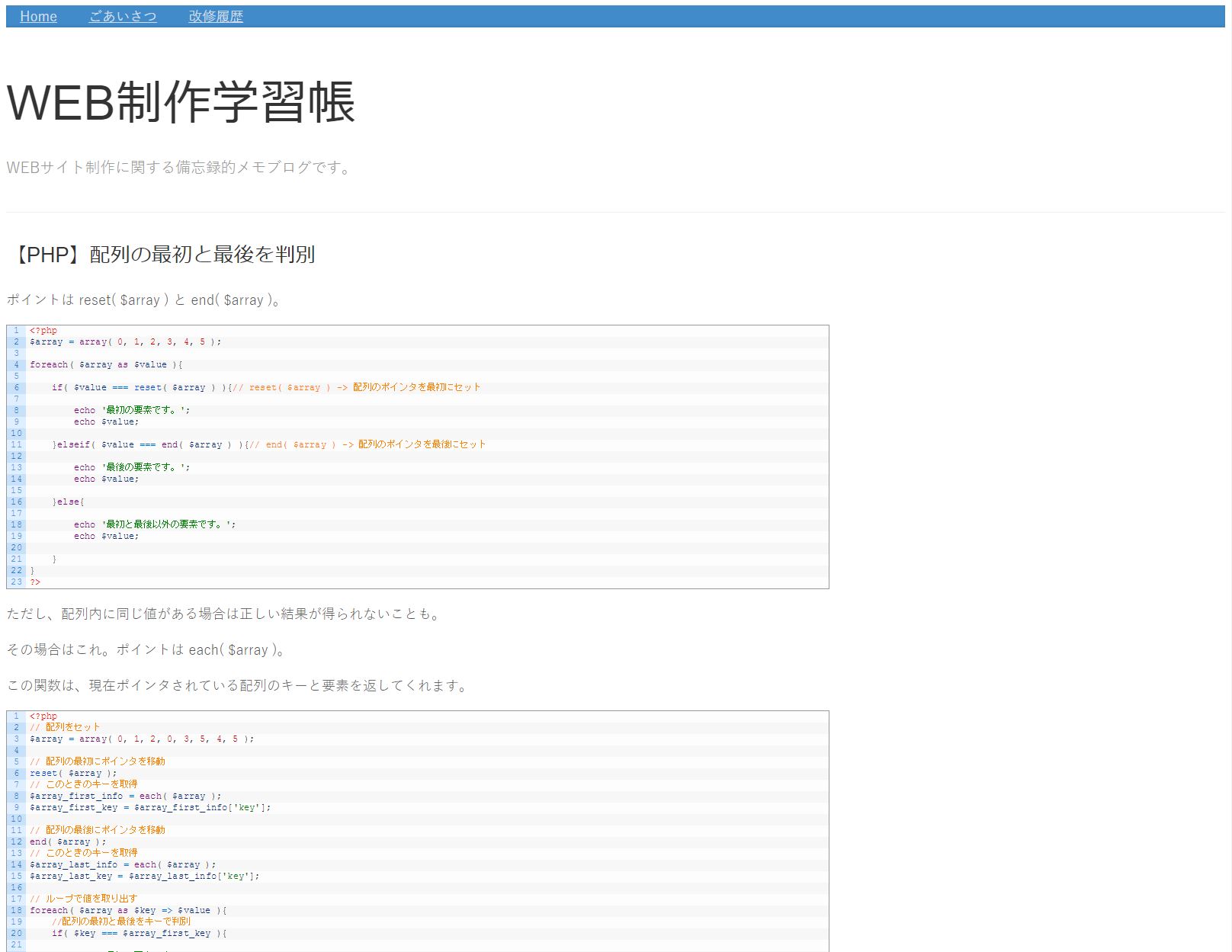1232x952 pixels.
Task: Click the echo '最初と最後以外の要素です。' line
Action: point(155,524)
